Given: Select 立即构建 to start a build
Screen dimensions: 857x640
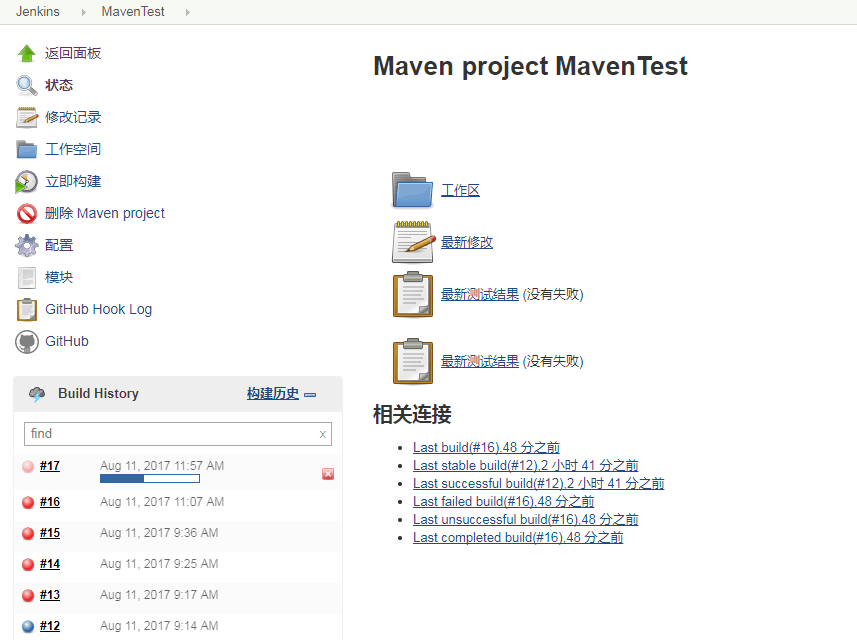Looking at the screenshot, I should tap(73, 181).
